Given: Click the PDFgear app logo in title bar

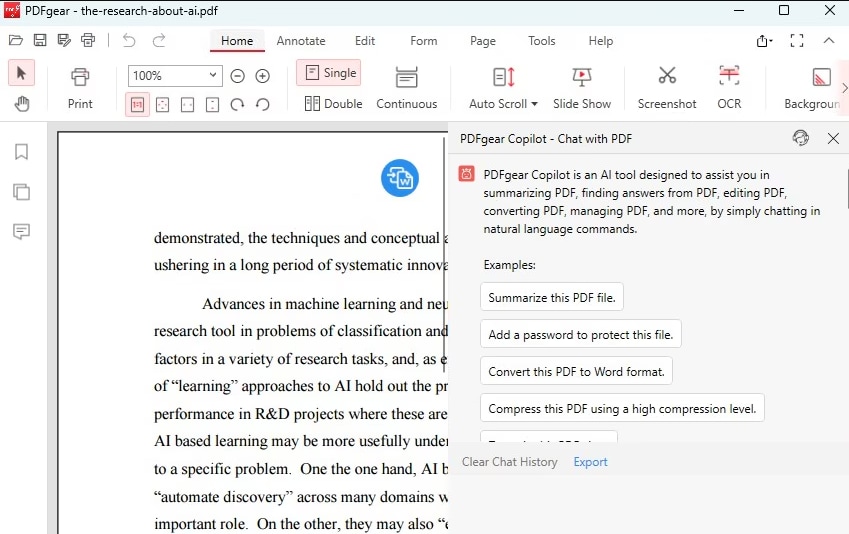Looking at the screenshot, I should click(11, 11).
